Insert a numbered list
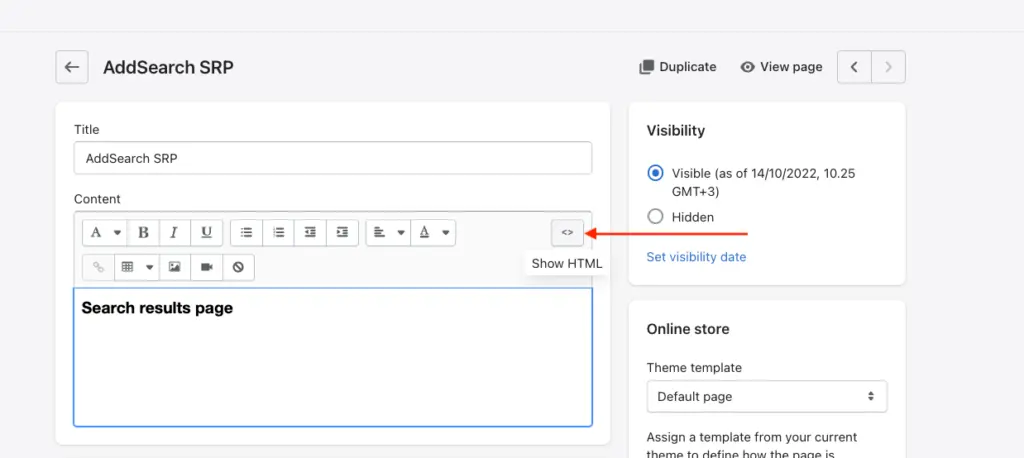The width and height of the screenshot is (1024, 458). tap(279, 233)
